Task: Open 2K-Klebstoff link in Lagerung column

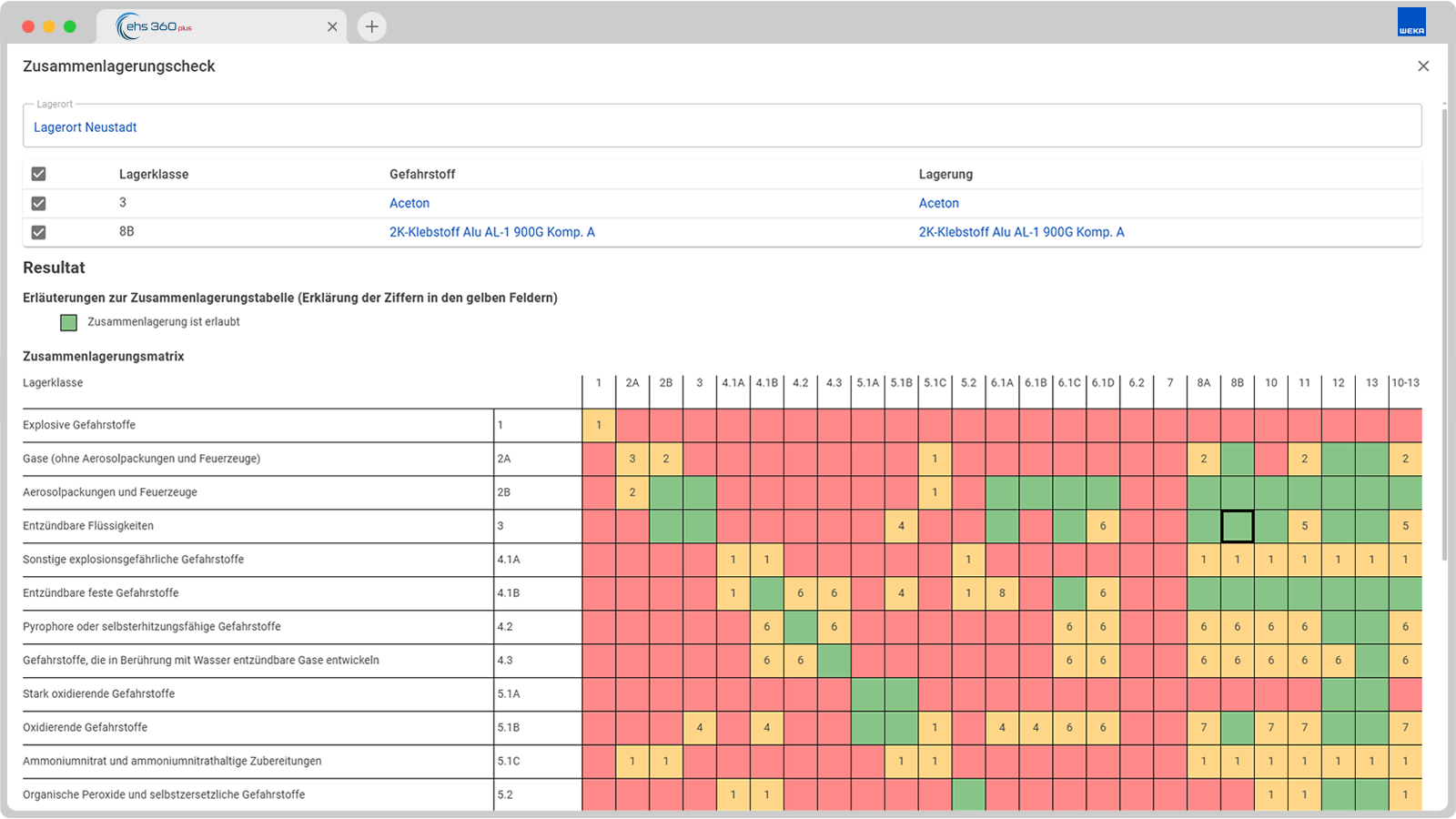Action: [x=1021, y=232]
